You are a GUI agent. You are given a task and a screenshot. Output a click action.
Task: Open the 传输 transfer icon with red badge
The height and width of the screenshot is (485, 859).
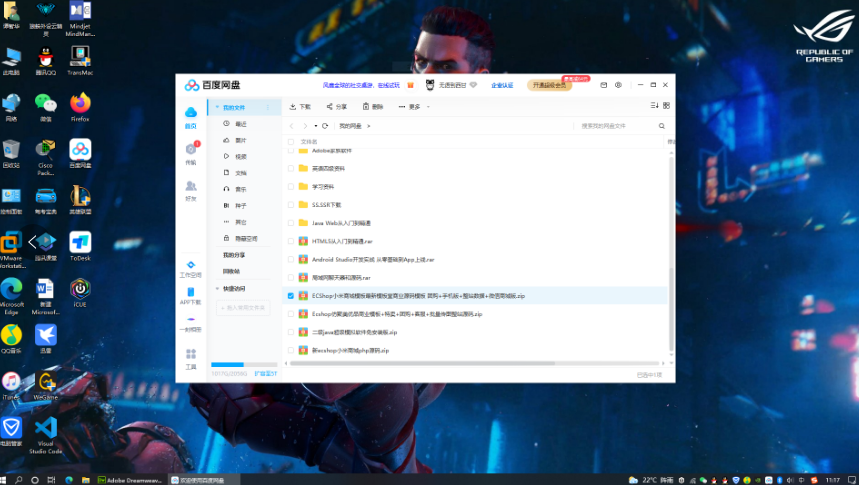pyautogui.click(x=191, y=149)
